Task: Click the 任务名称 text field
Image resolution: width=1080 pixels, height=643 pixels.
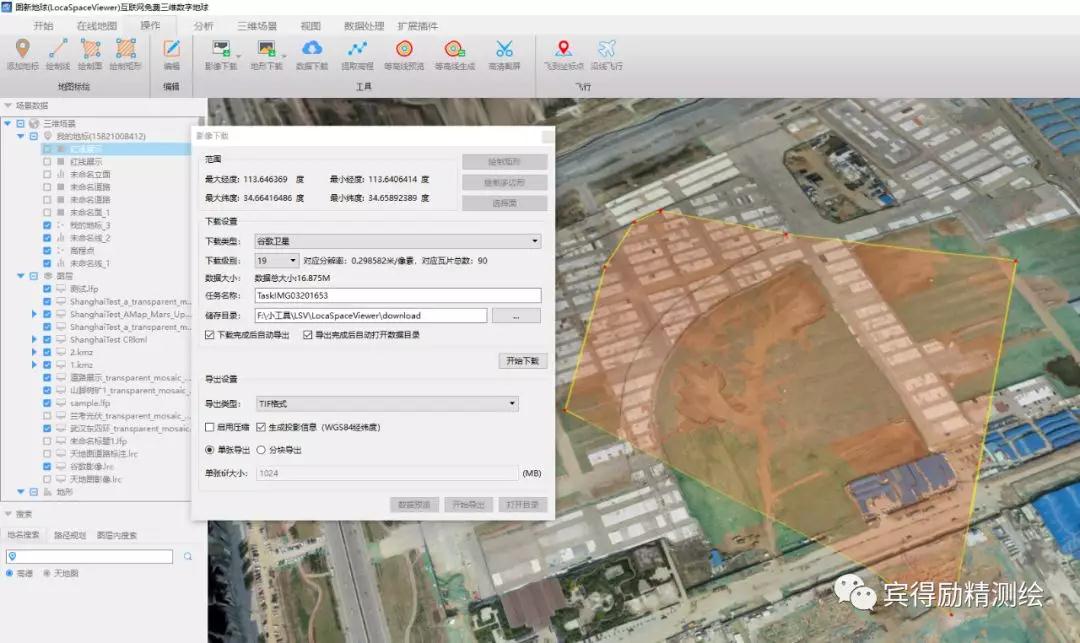Action: (397, 296)
